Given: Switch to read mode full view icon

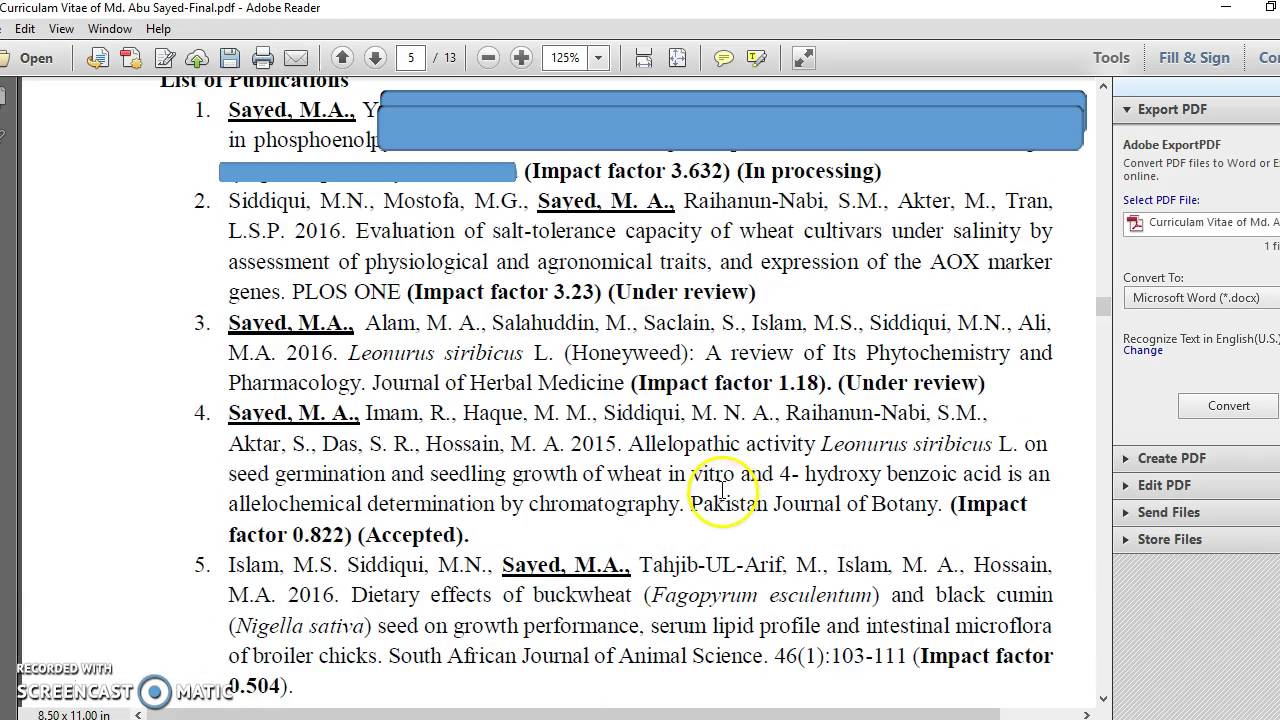Looking at the screenshot, I should pos(803,58).
